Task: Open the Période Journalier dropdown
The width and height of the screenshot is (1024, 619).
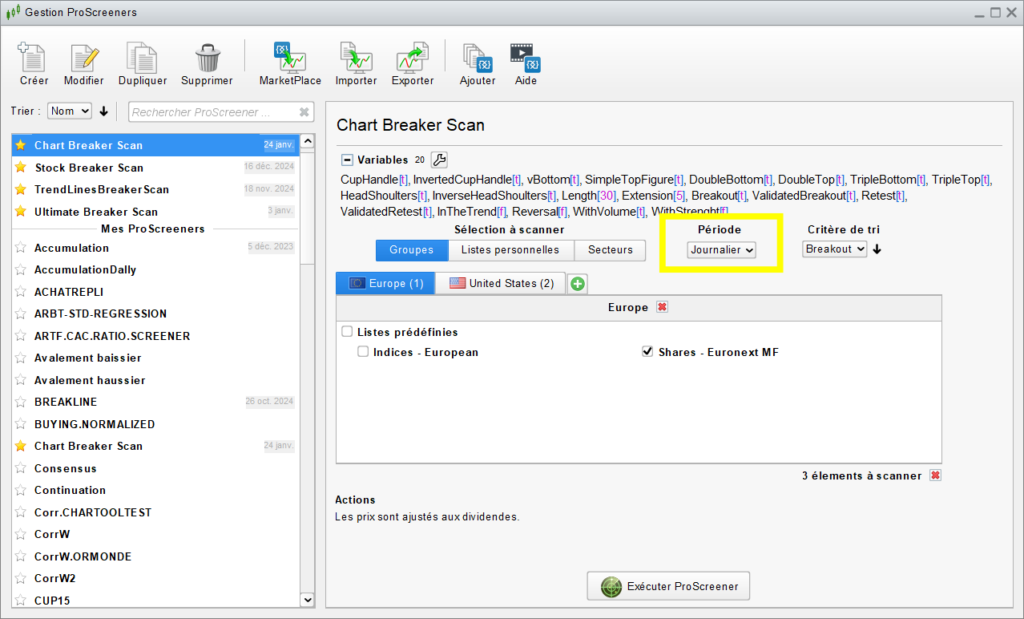Action: (721, 249)
